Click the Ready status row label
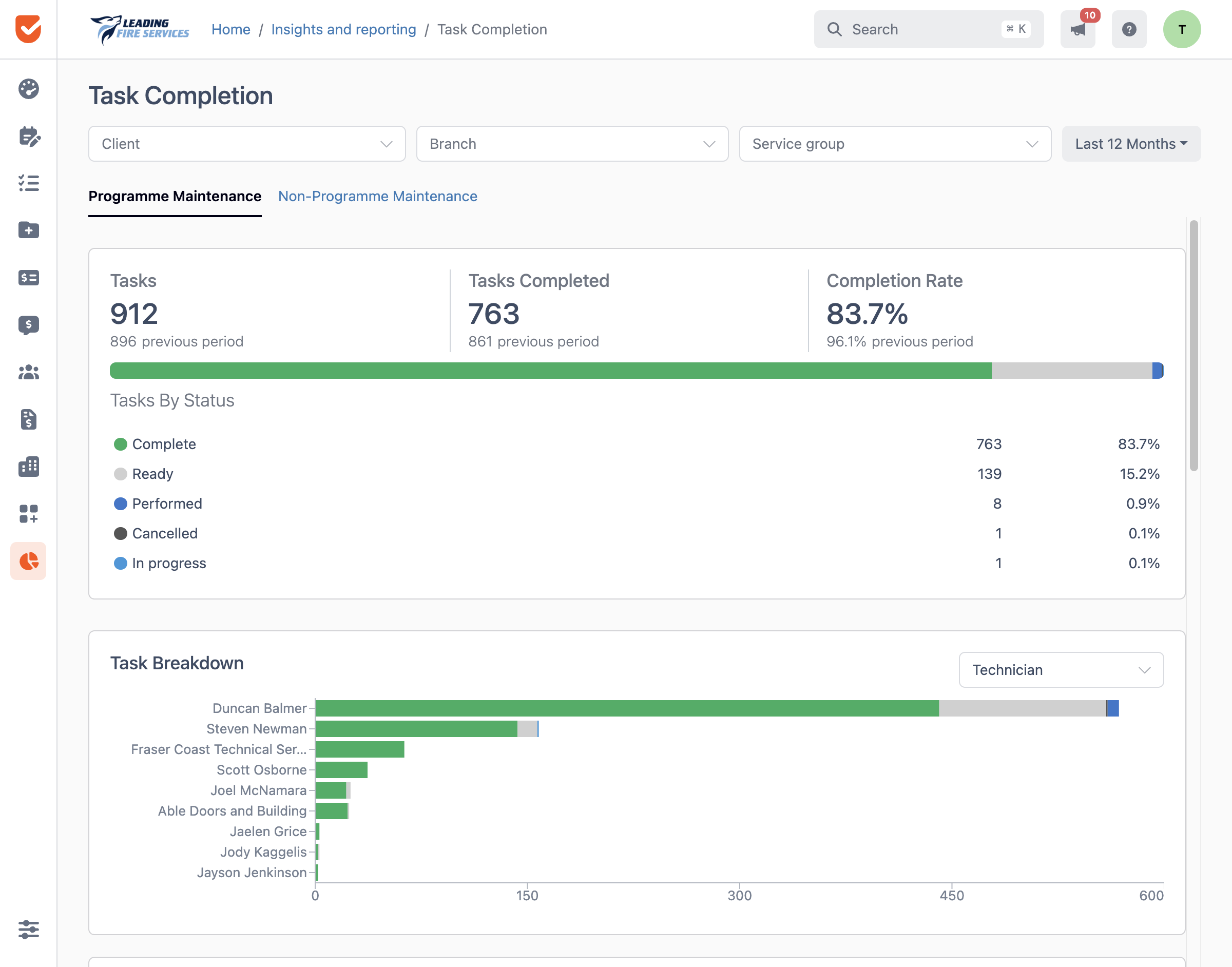This screenshot has width=1232, height=967. 152,474
